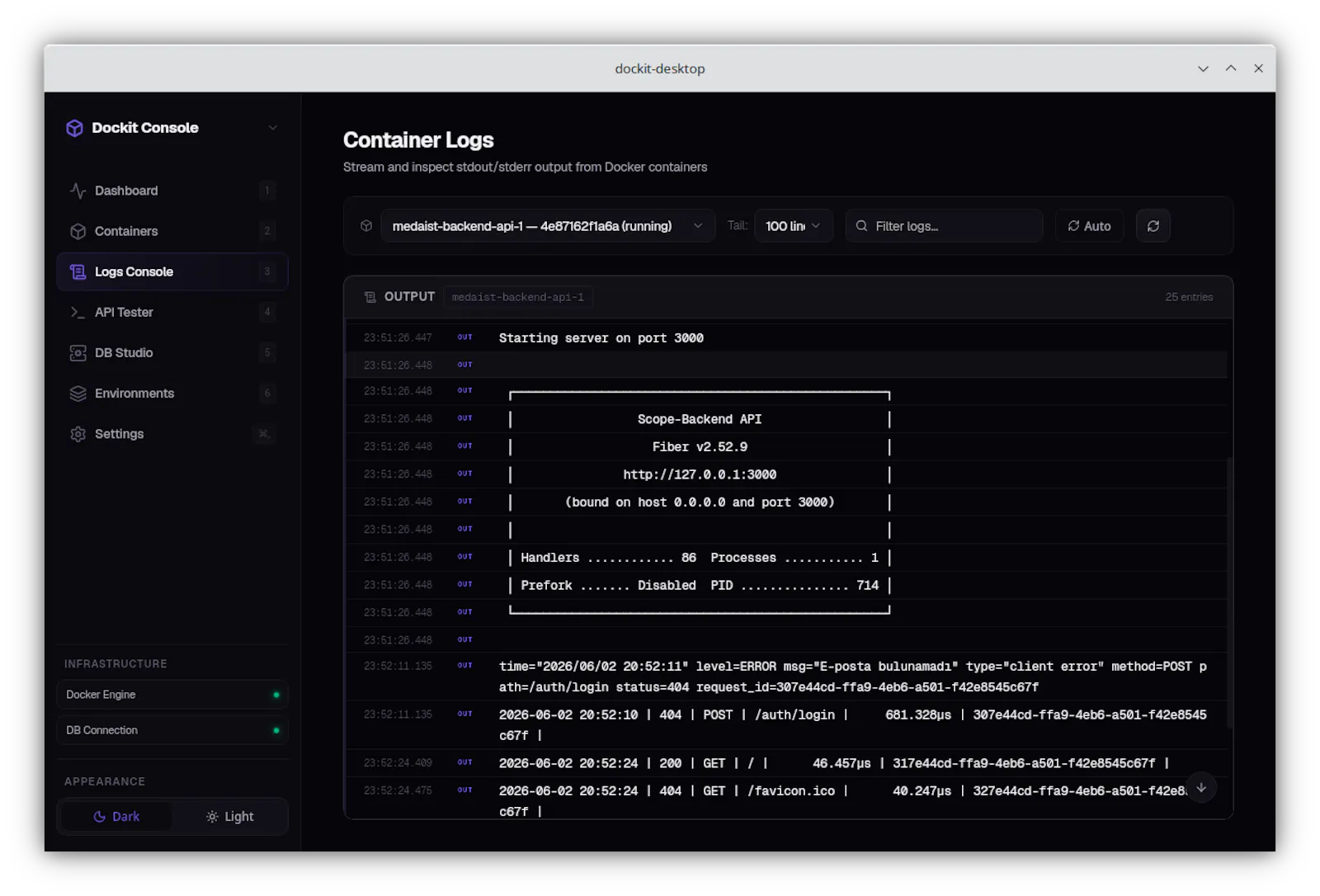1320x896 pixels.
Task: Maximize the dockit-desktop window
Action: (x=1231, y=68)
